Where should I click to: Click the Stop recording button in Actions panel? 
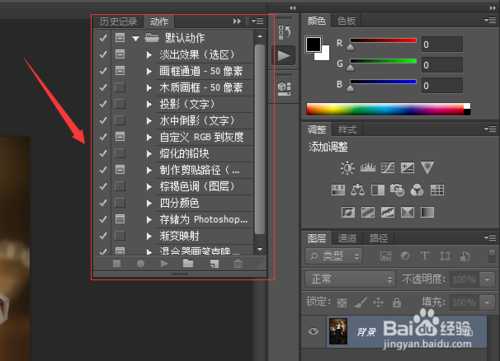(x=117, y=264)
